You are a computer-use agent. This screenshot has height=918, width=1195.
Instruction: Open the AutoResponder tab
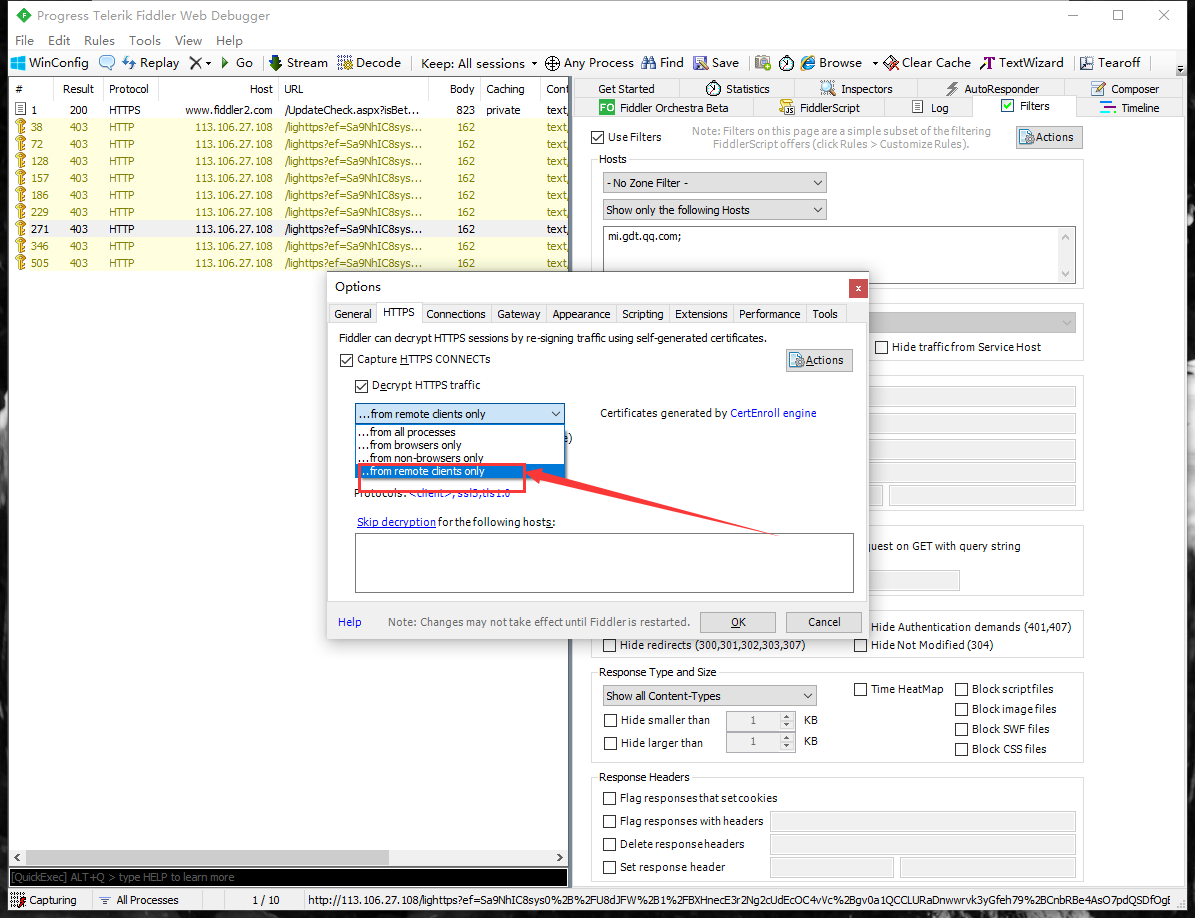click(992, 89)
